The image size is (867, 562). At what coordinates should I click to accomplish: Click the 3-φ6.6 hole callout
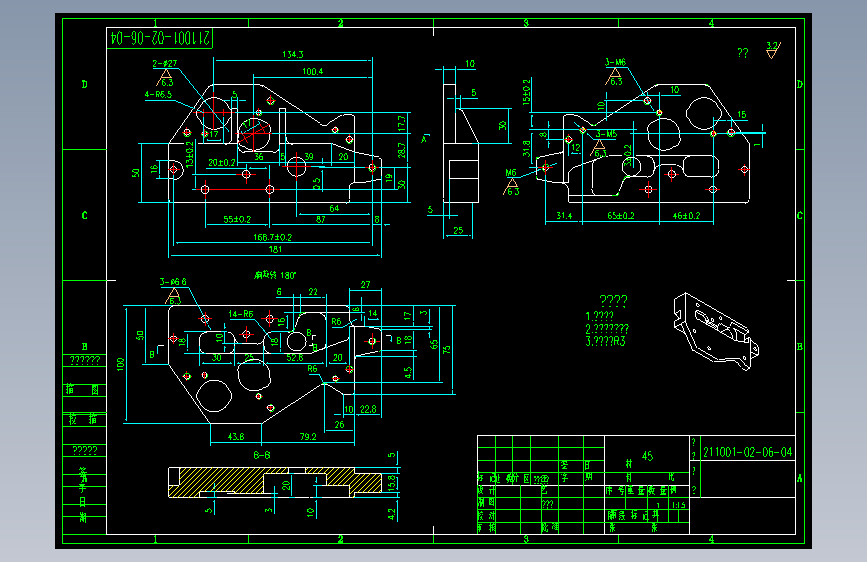(173, 282)
